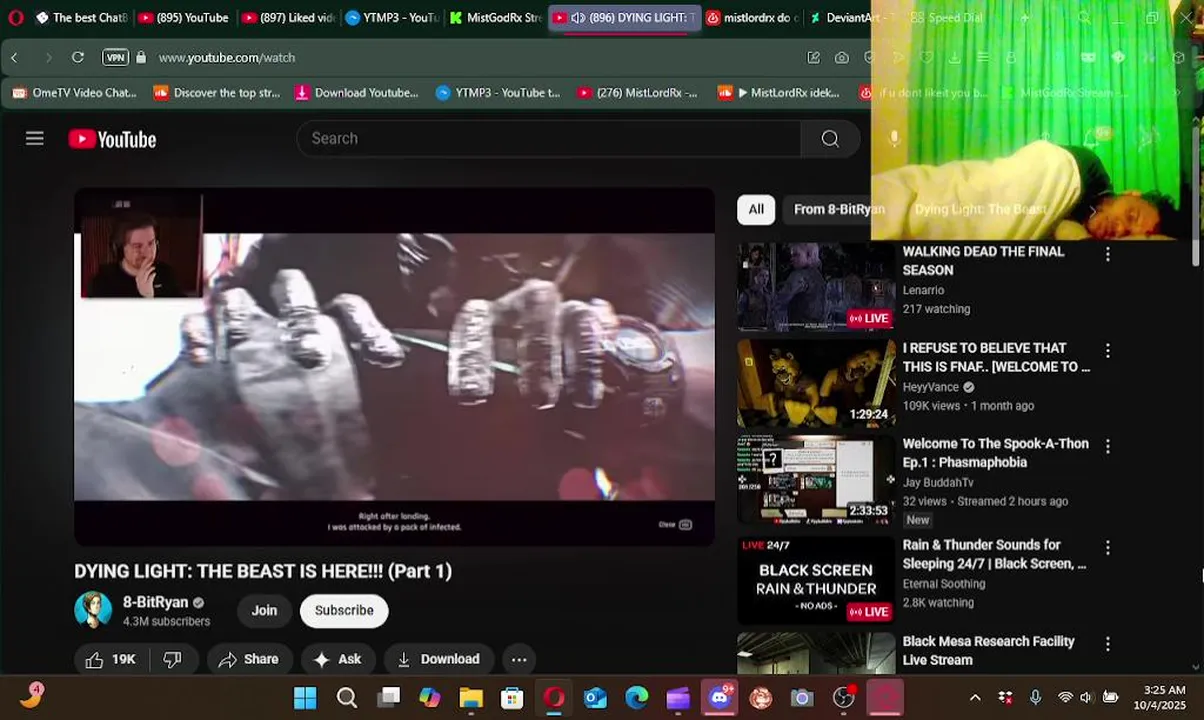Join the 8-BitRyan channel membership
The image size is (1204, 720).
coord(264,610)
